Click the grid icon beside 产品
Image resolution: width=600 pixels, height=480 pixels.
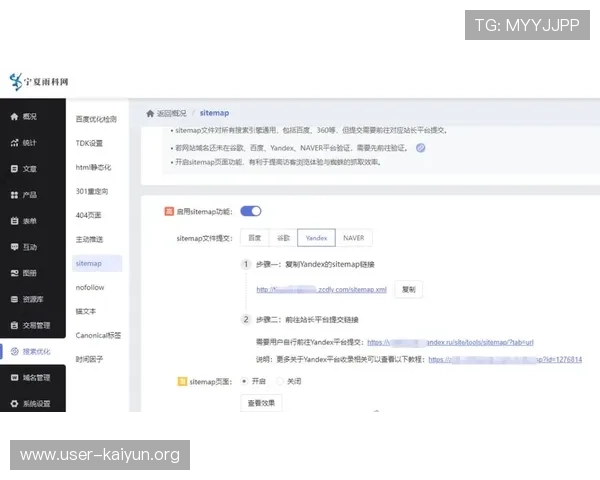(x=14, y=195)
